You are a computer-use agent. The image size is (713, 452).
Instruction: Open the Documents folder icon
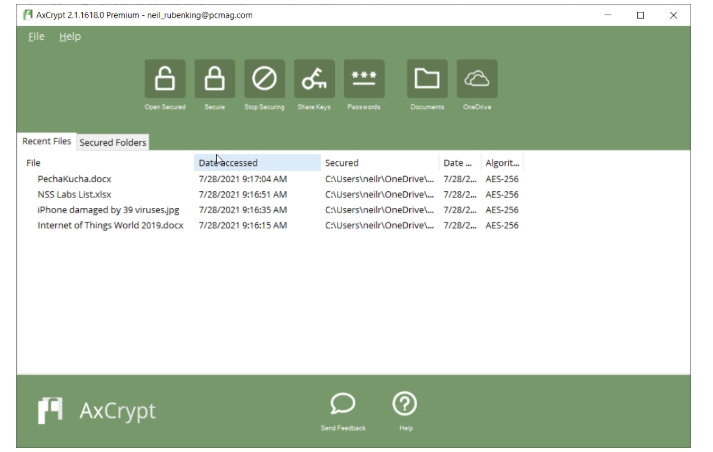click(427, 80)
